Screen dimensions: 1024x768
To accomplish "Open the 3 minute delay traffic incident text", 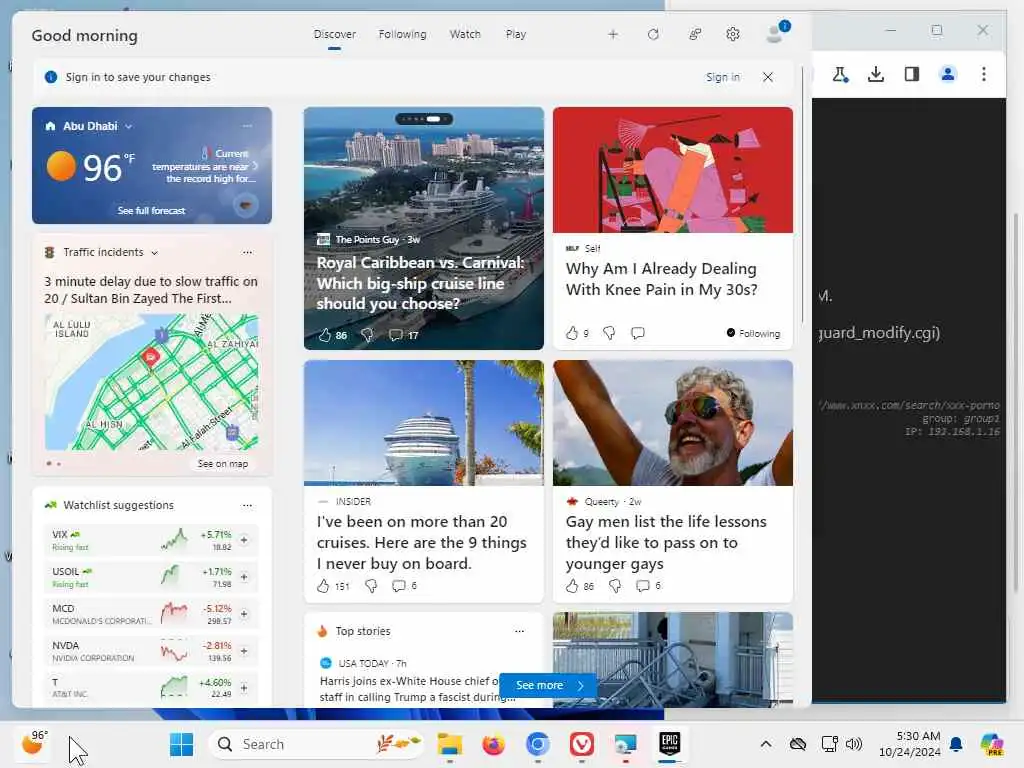I will (x=151, y=290).
